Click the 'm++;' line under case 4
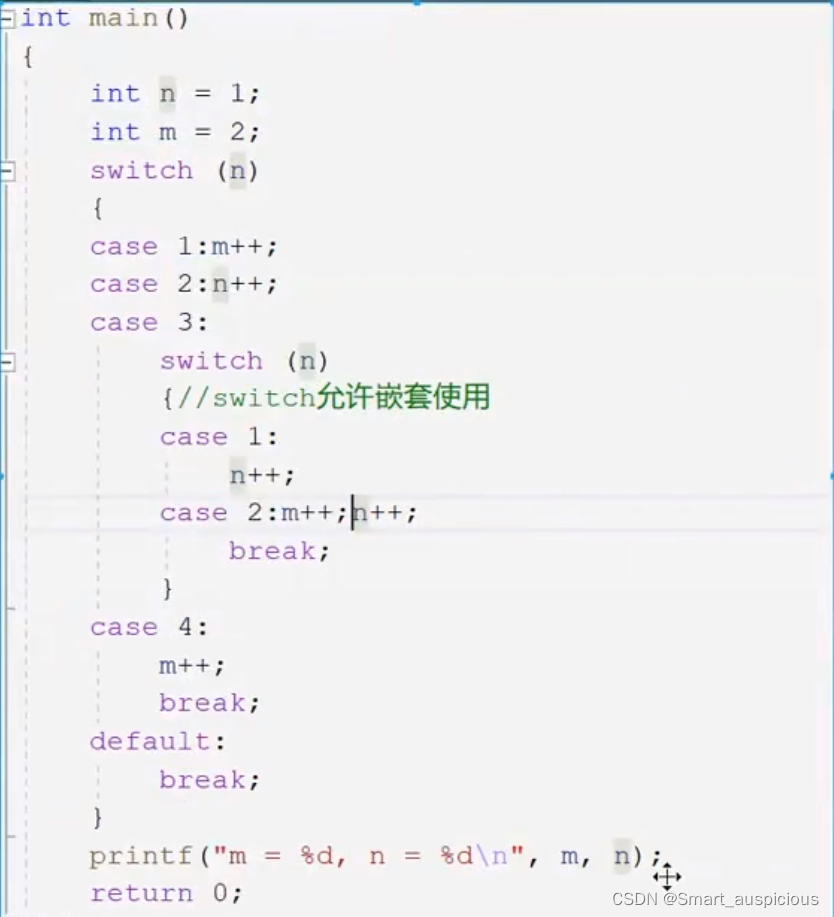This screenshot has height=917, width=834. [192, 666]
